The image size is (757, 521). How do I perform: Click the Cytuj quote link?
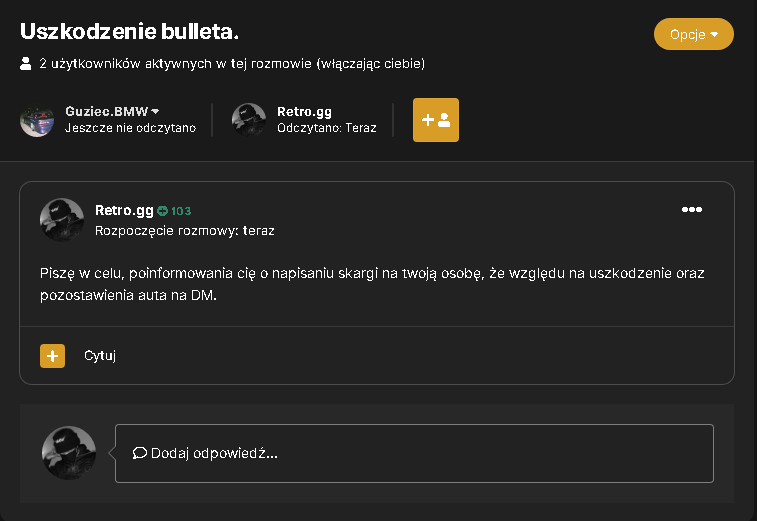coord(100,356)
